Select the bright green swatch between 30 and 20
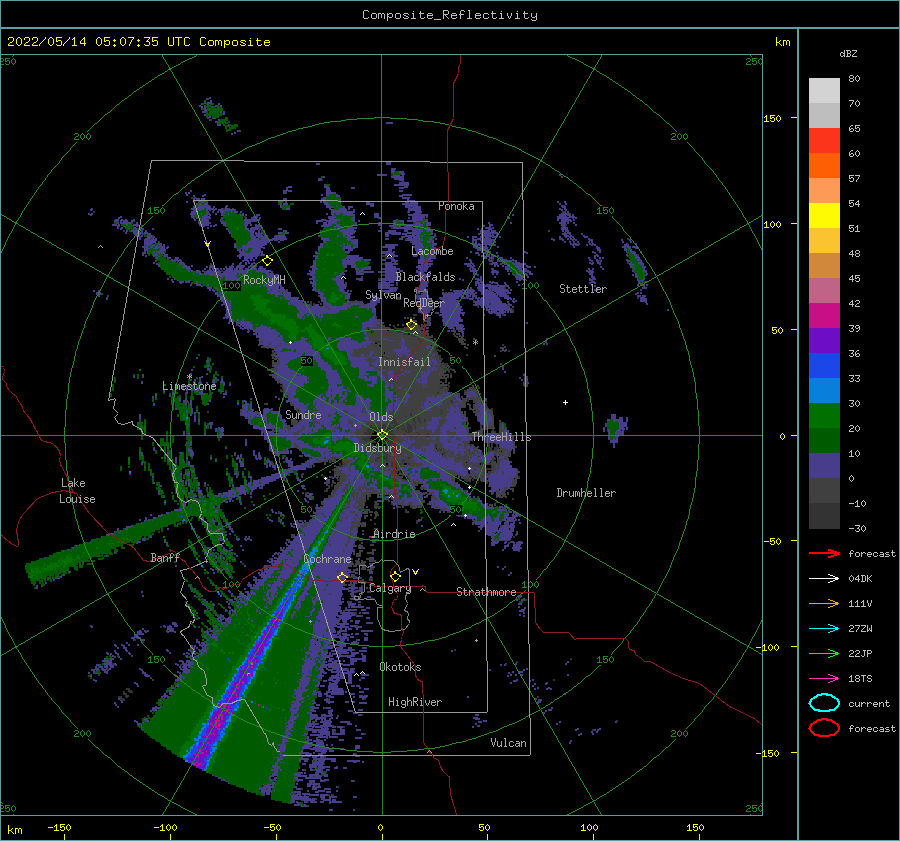Viewport: 900px width, 841px height. [x=824, y=416]
